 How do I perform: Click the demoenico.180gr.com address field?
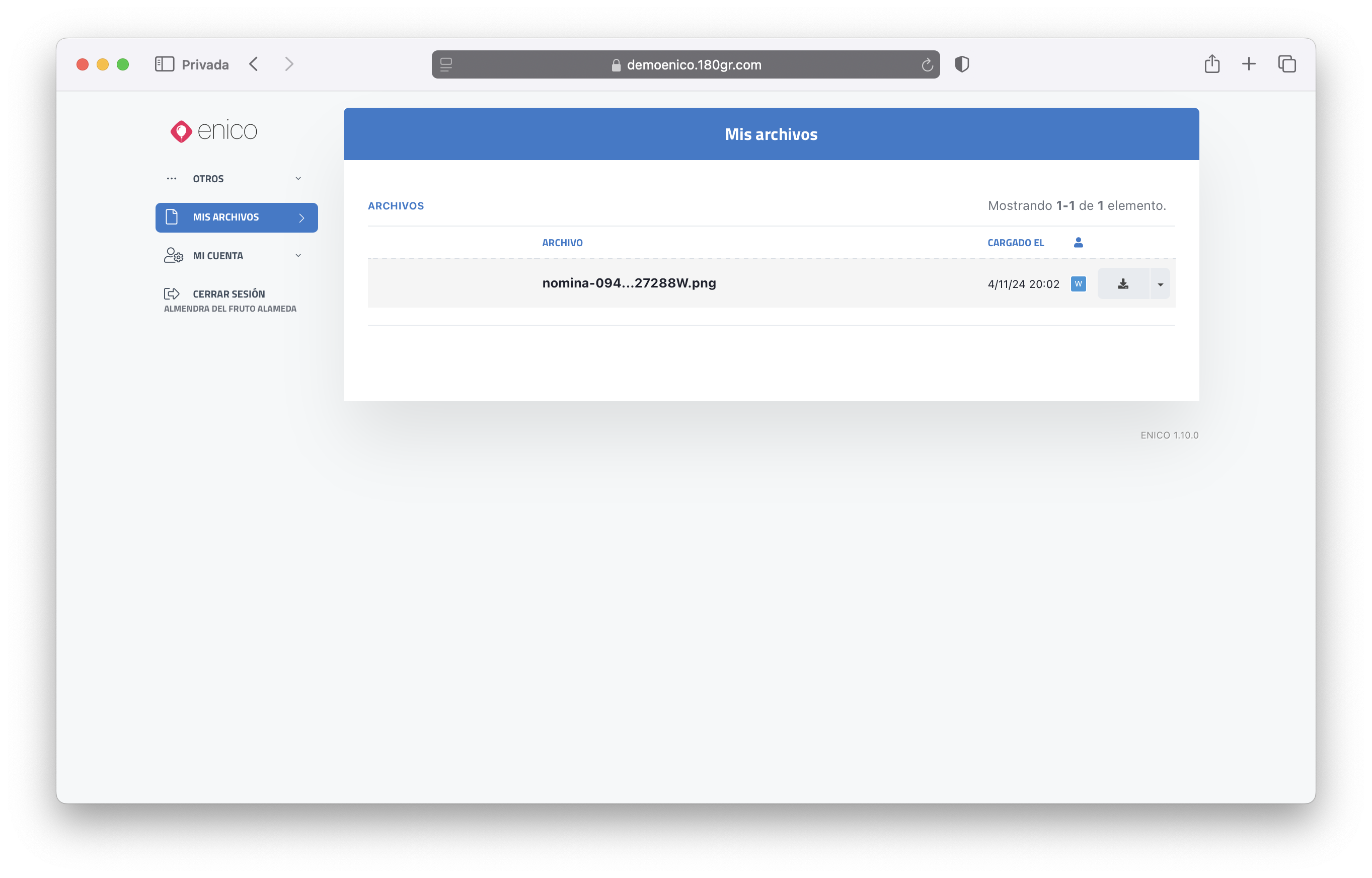[x=693, y=65]
